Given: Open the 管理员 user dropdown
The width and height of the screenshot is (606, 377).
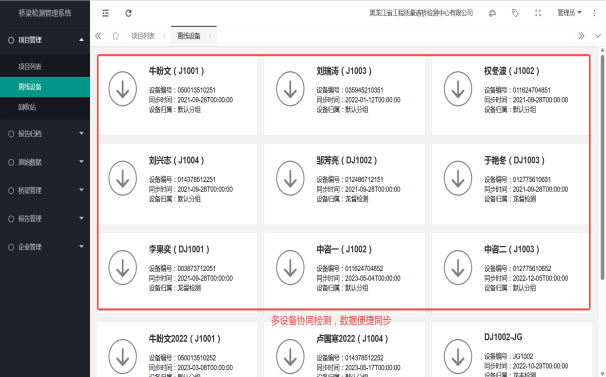Looking at the screenshot, I should point(569,13).
